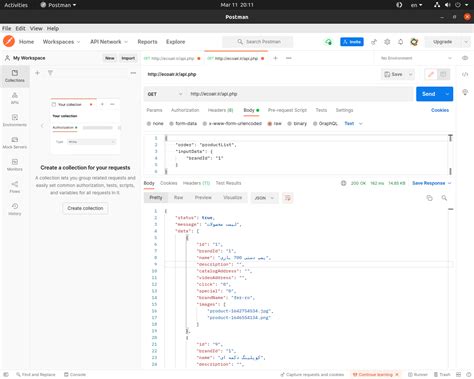Open the Save Response dropdown
The width and height of the screenshot is (474, 379).
pos(431,183)
